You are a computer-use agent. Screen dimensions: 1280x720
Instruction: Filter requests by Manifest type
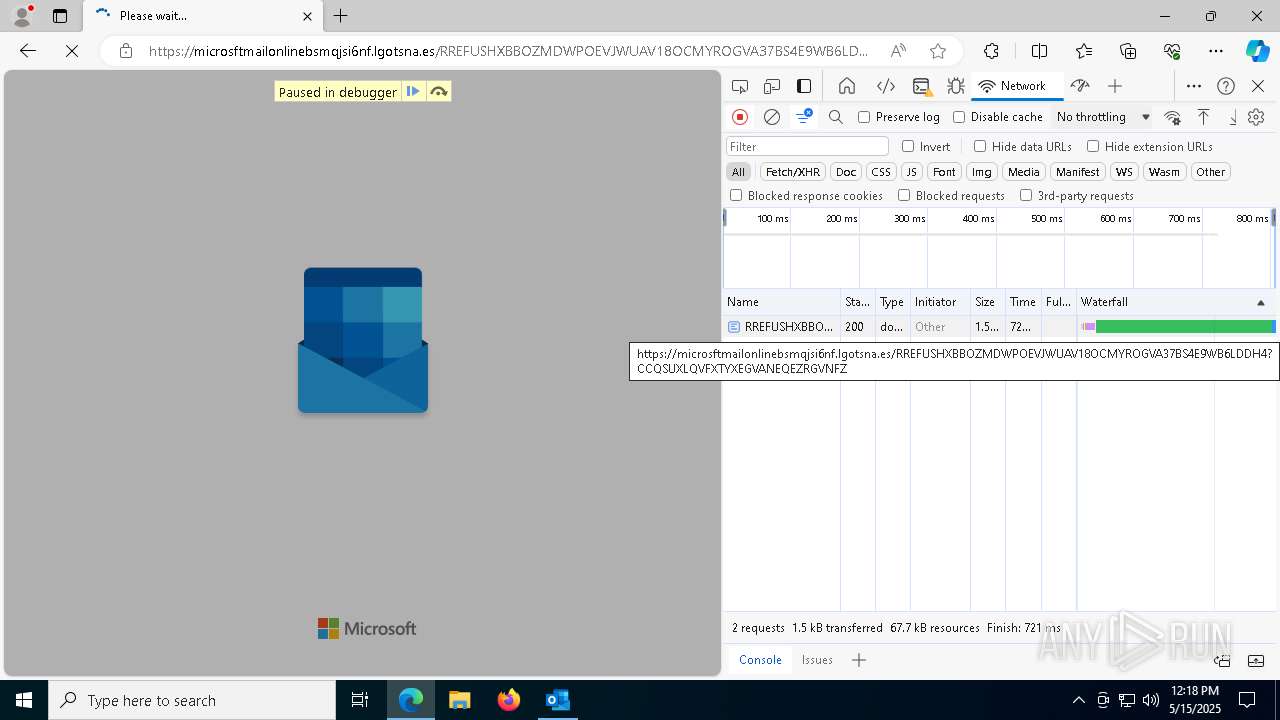1077,172
